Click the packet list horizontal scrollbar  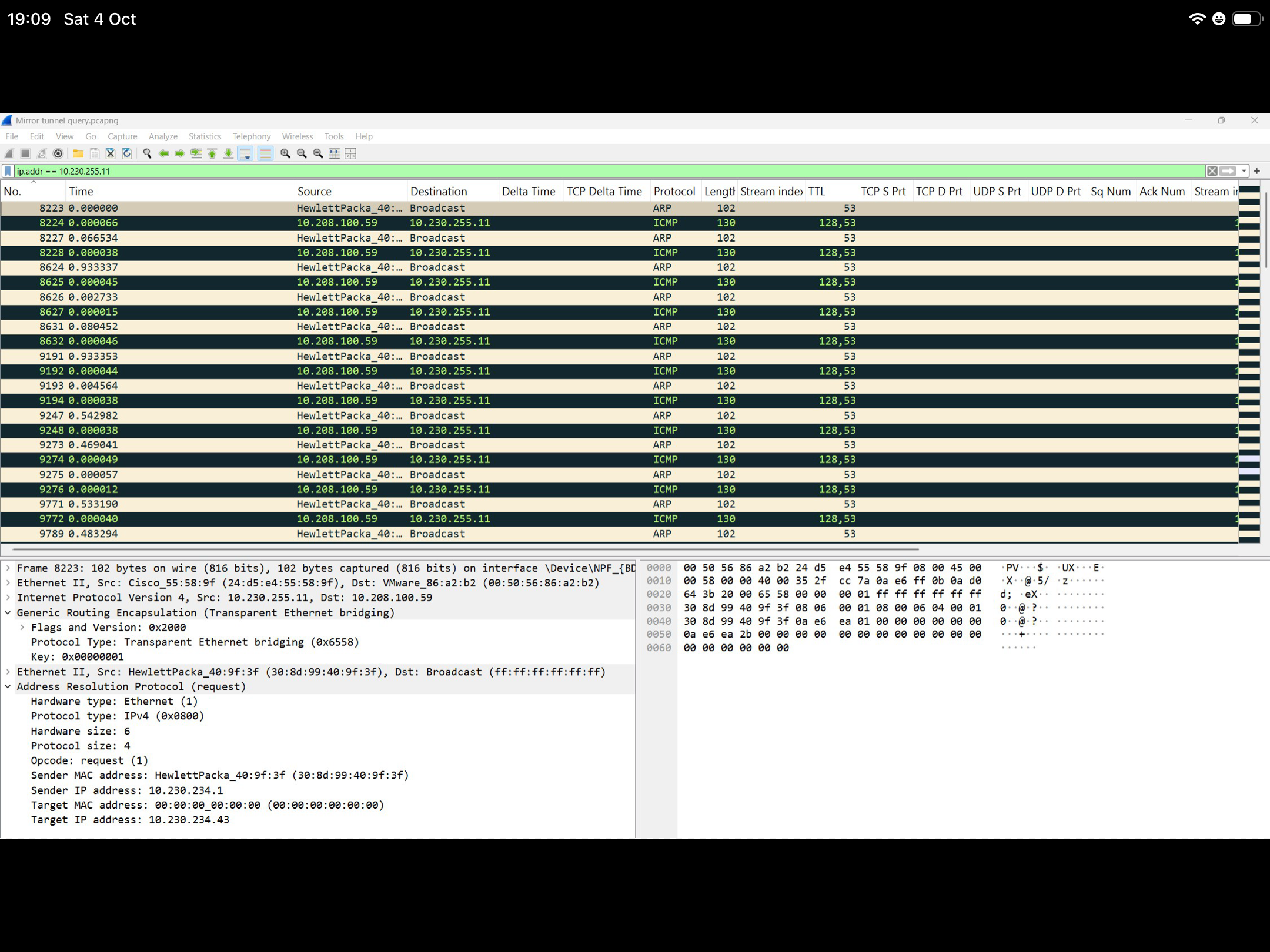pyautogui.click(x=464, y=549)
